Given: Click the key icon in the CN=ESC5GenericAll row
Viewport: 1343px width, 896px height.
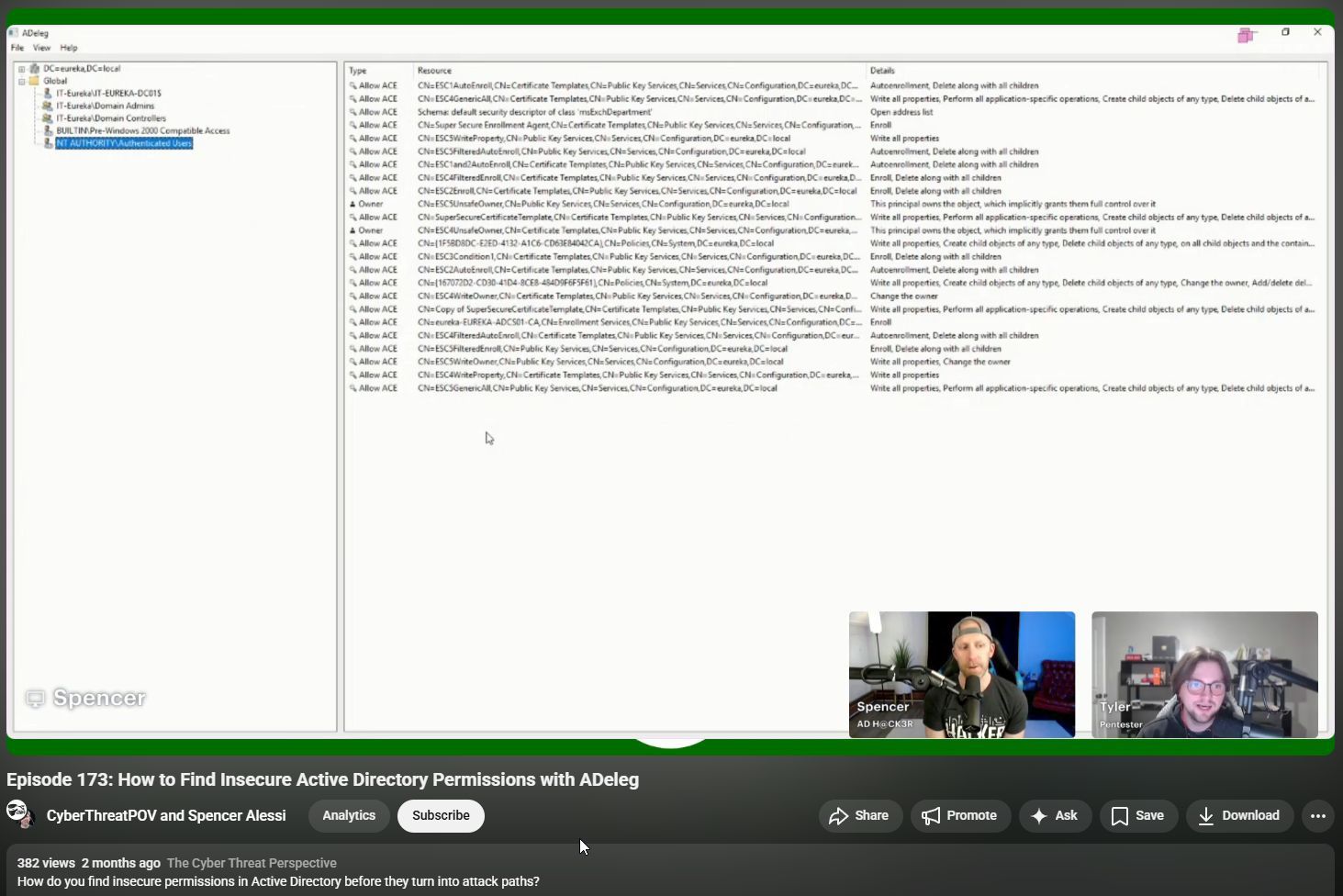Looking at the screenshot, I should 353,388.
